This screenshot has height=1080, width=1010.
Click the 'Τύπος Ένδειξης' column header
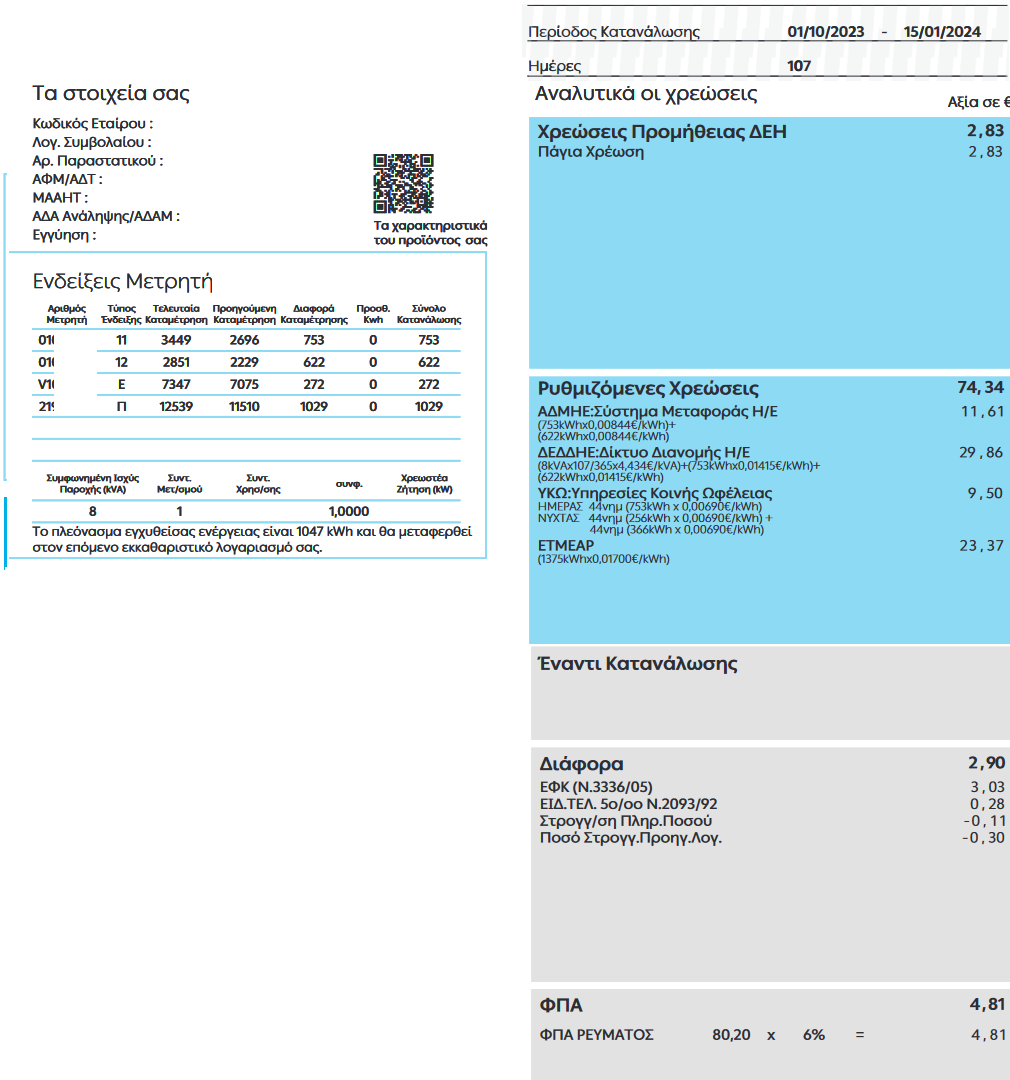point(121,314)
